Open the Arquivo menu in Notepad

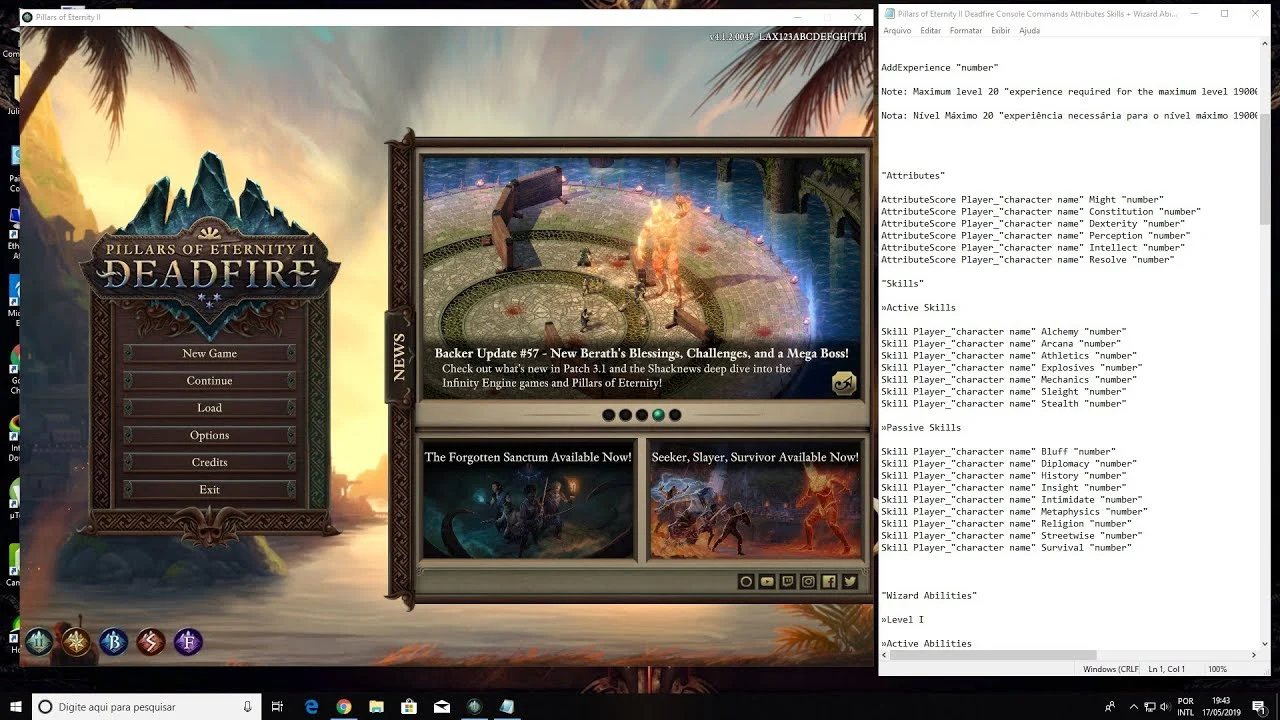pyautogui.click(x=896, y=30)
